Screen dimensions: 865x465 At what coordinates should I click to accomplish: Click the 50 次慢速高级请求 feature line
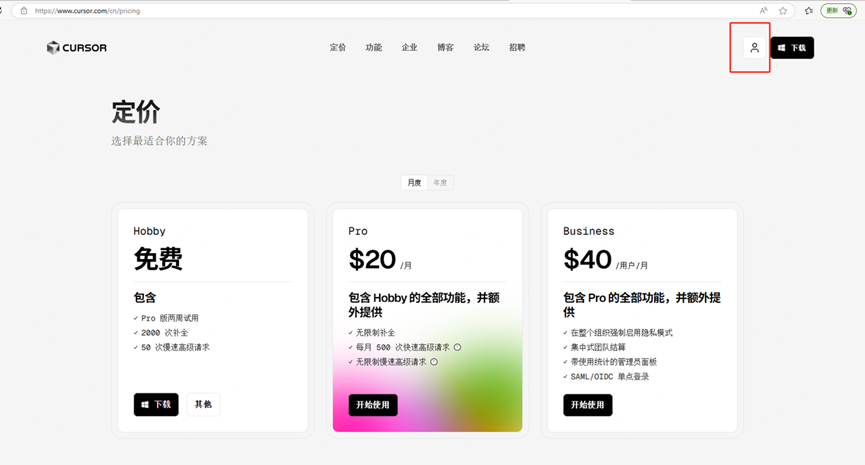point(172,347)
